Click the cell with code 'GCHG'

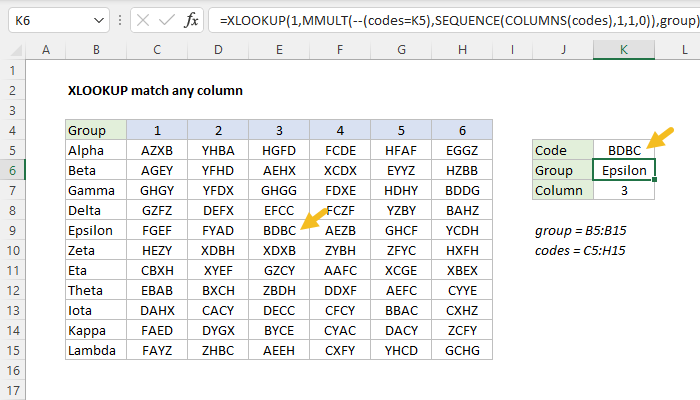point(462,350)
